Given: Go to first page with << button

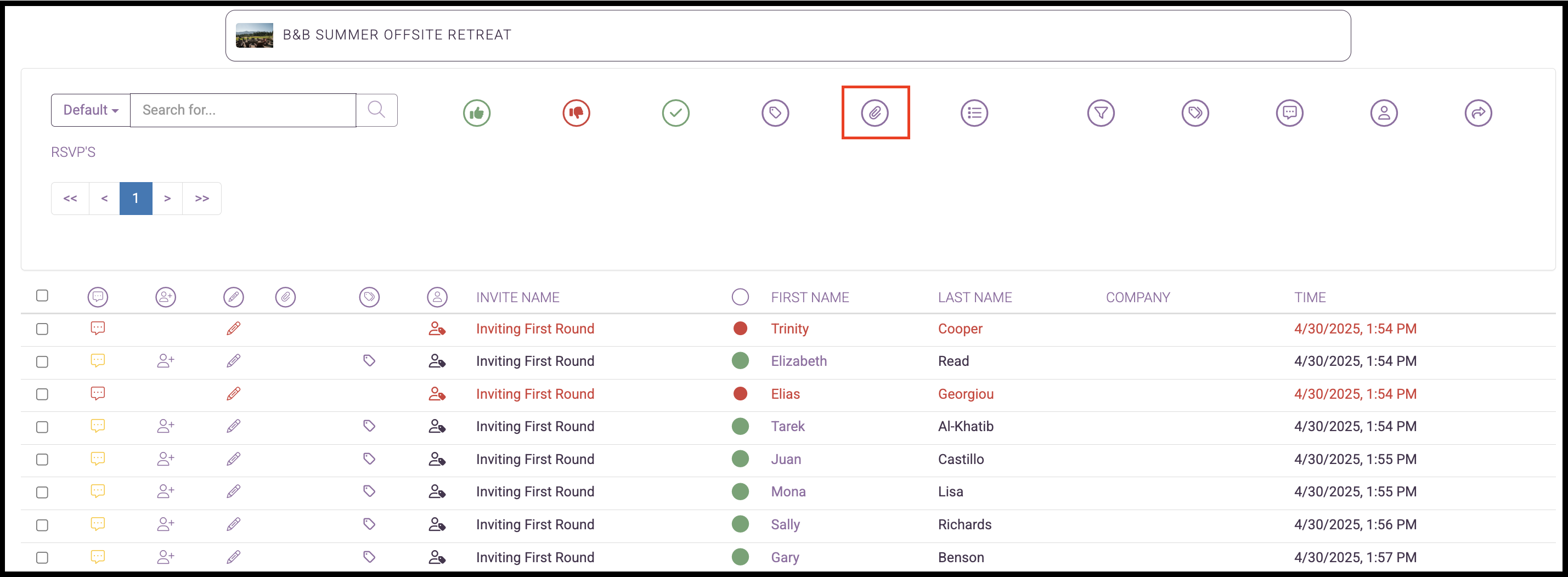Looking at the screenshot, I should coord(70,199).
